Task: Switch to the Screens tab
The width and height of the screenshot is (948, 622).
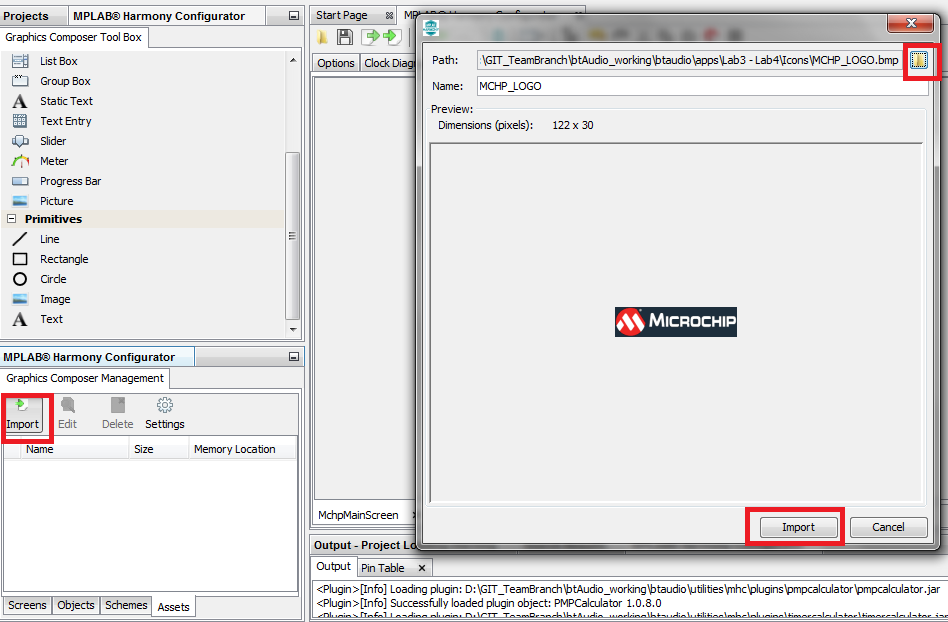Action: 27,605
